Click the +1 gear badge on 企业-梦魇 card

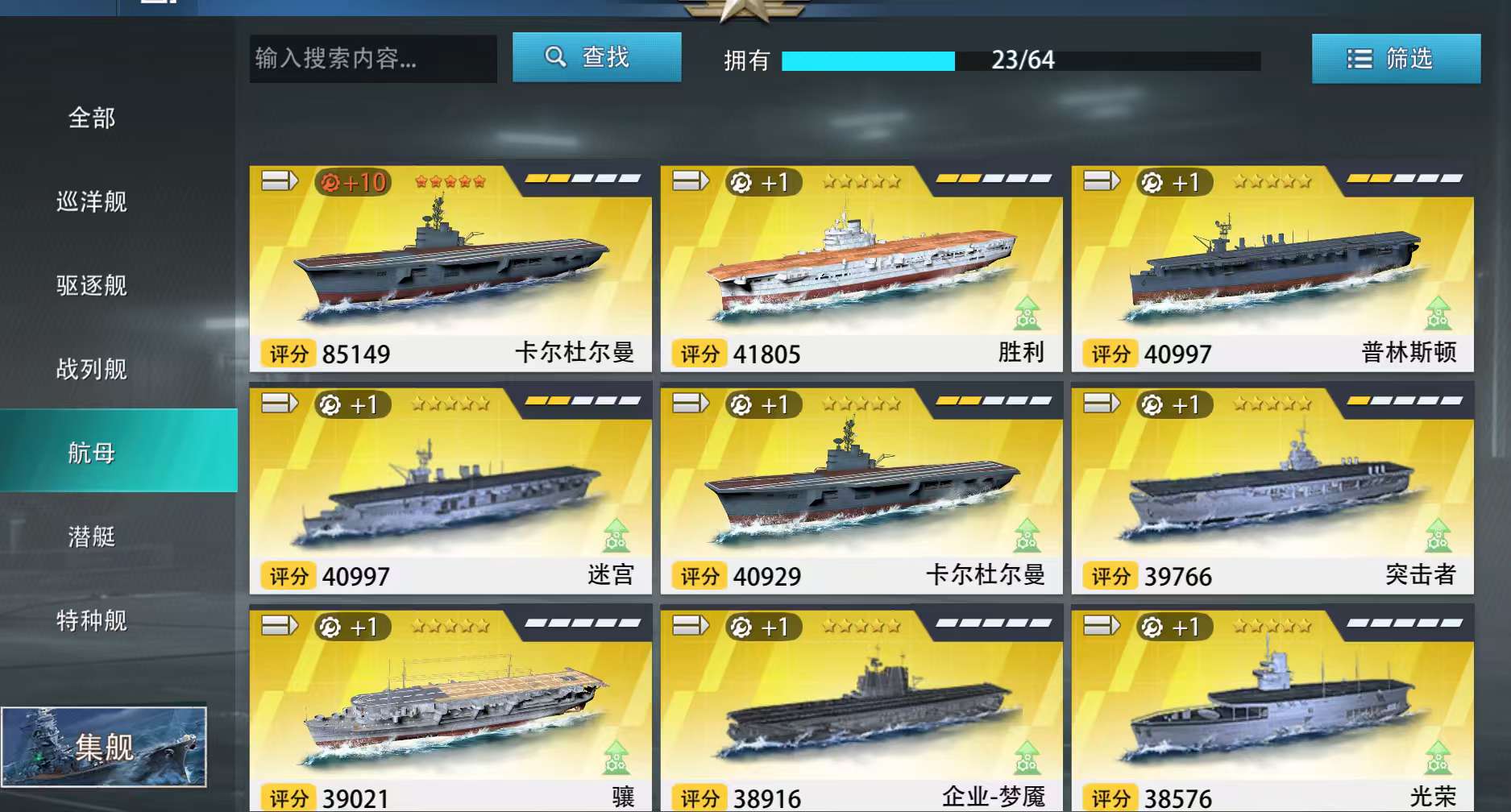763,627
